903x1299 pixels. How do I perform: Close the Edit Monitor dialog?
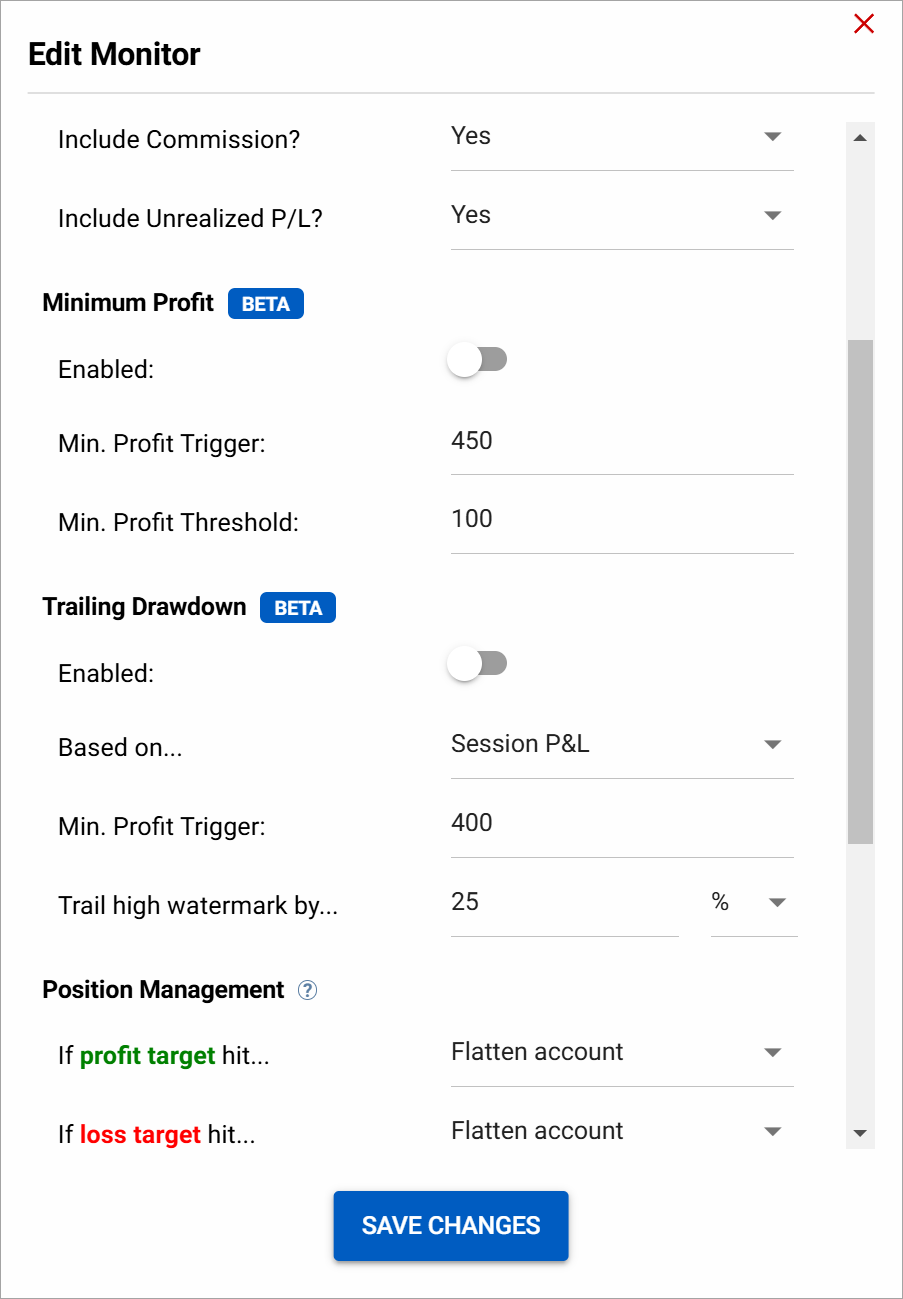pos(864,23)
